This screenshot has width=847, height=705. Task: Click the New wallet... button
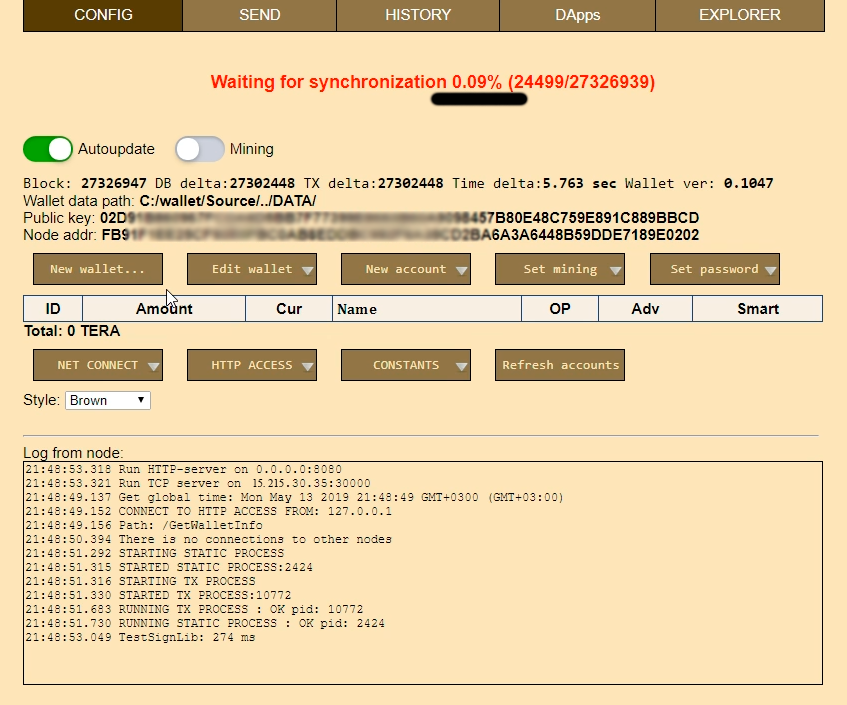98,269
